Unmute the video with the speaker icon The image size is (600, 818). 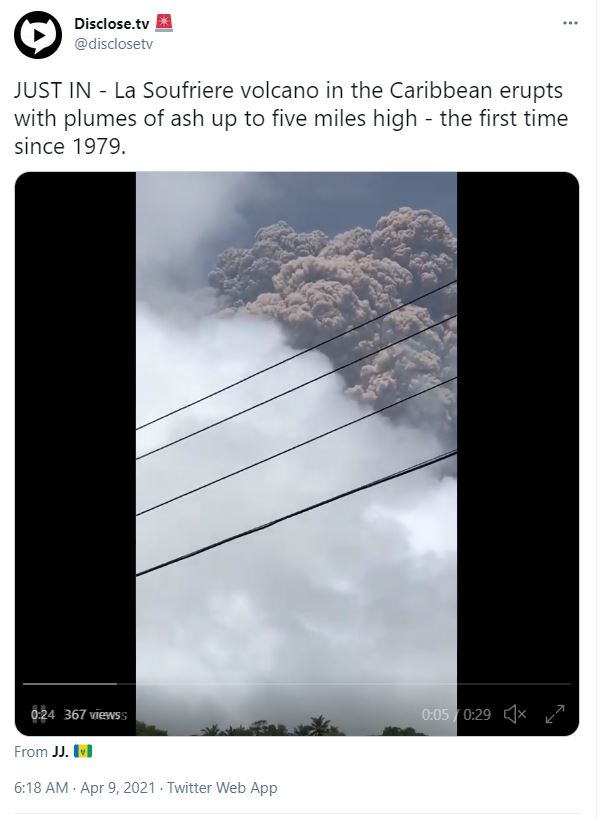515,714
